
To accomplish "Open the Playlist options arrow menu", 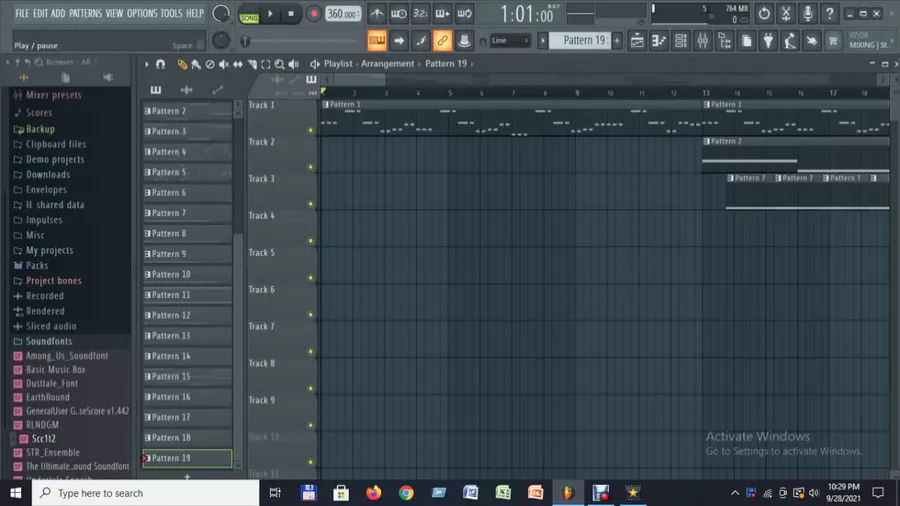I will pos(146,64).
